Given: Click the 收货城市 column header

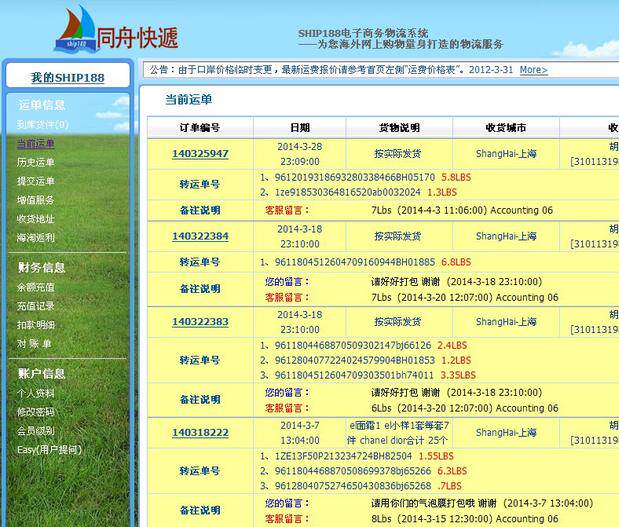Looking at the screenshot, I should (506, 128).
